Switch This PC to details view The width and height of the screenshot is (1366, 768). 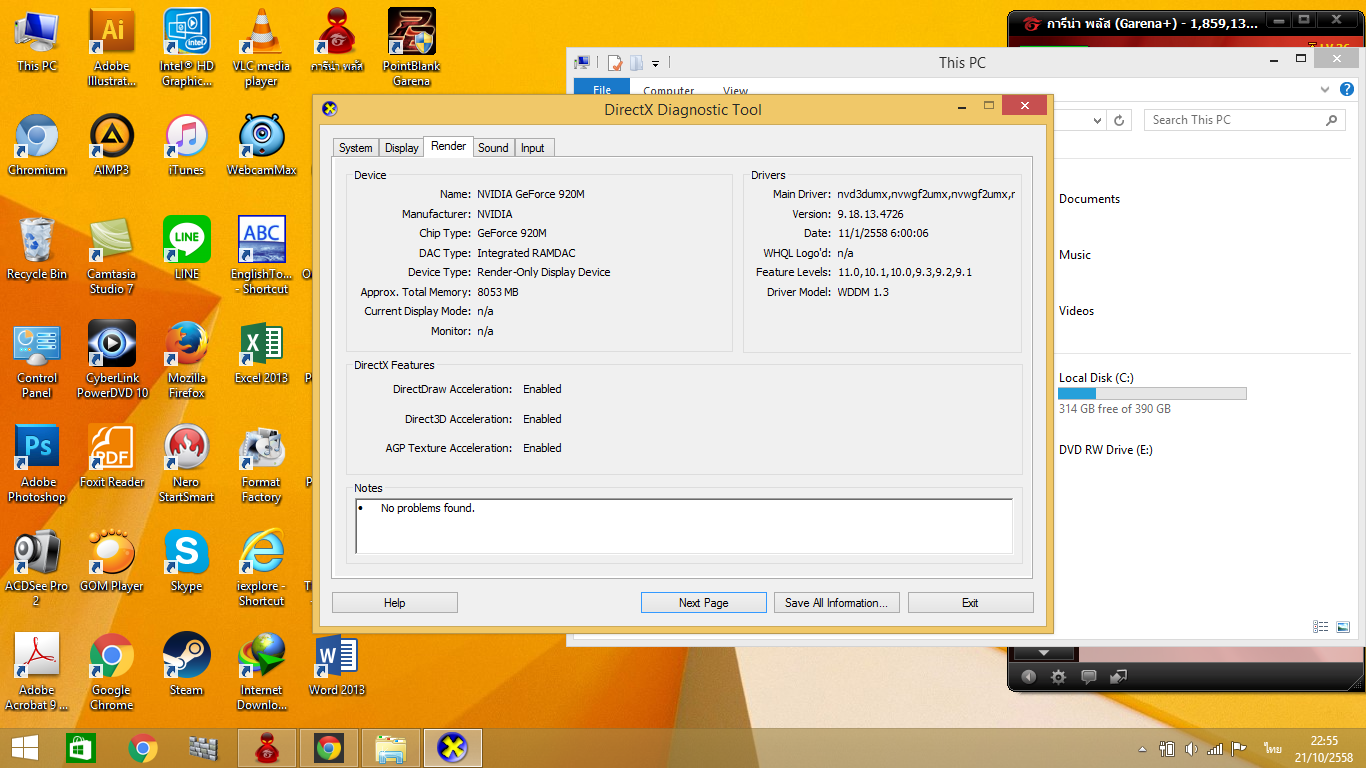1321,627
